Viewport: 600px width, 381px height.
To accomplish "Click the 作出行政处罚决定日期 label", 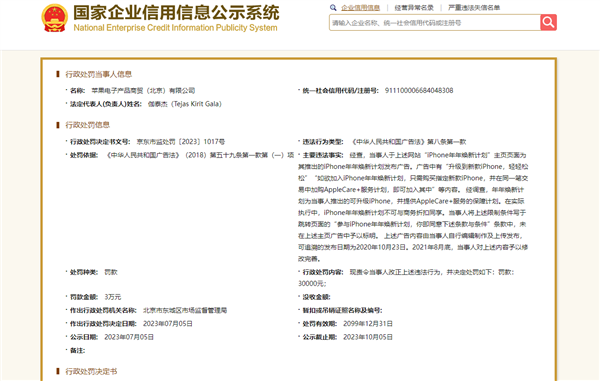I will tap(103, 324).
